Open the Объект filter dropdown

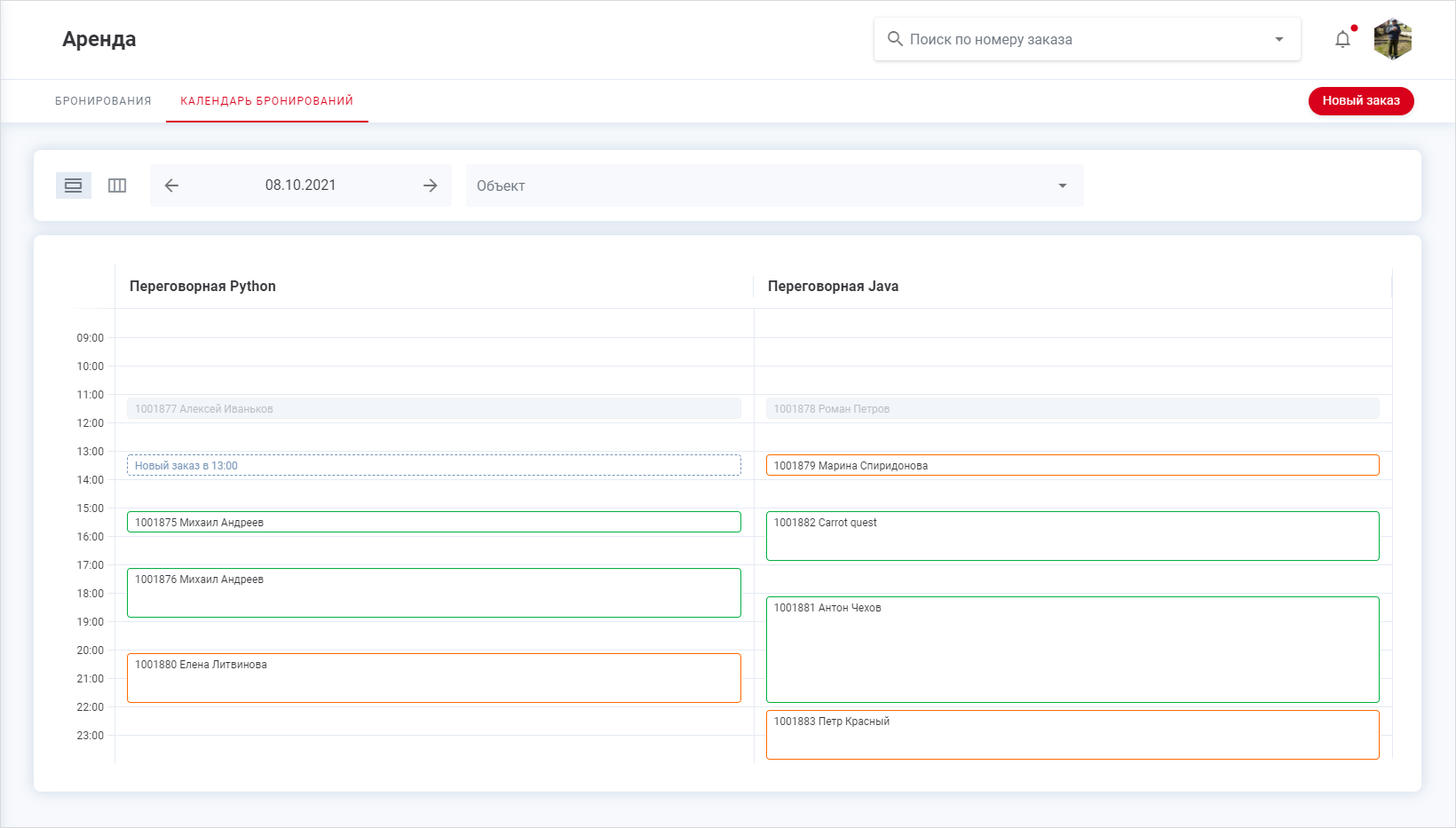pos(774,185)
